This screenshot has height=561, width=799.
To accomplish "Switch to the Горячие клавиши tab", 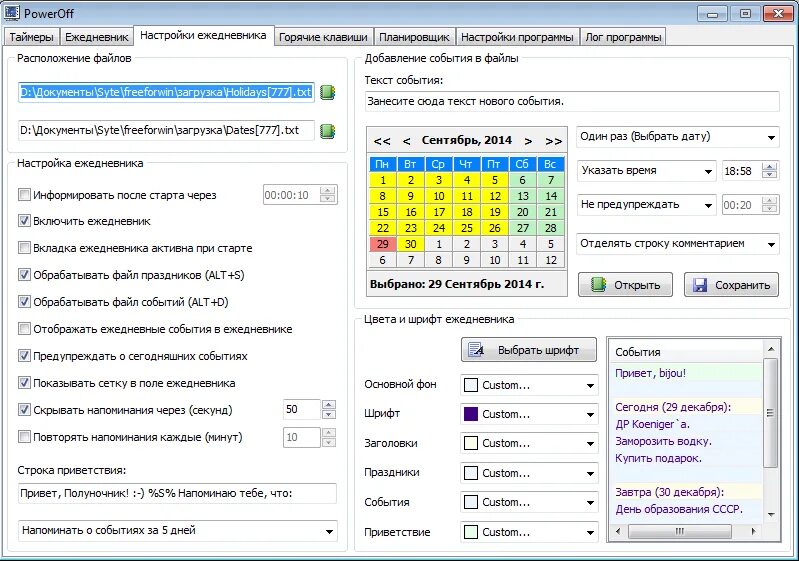I will (323, 37).
